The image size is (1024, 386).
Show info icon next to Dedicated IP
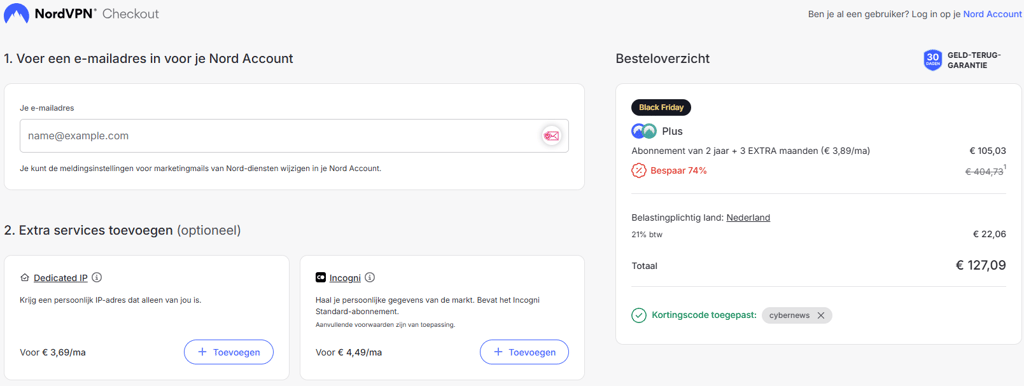tap(97, 277)
